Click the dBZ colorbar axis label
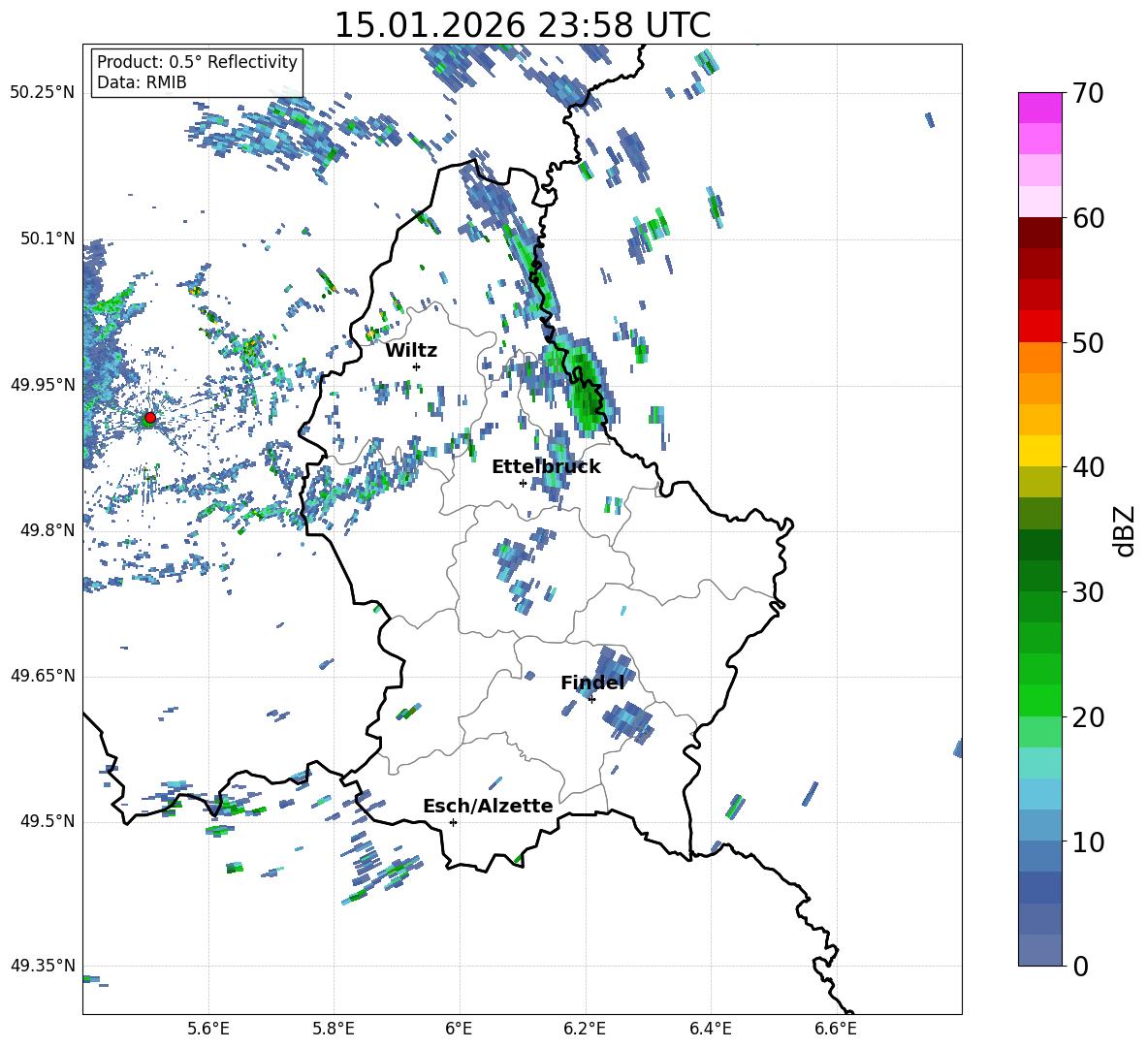Image resolution: width=1148 pixels, height=1048 pixels. (x=1125, y=530)
